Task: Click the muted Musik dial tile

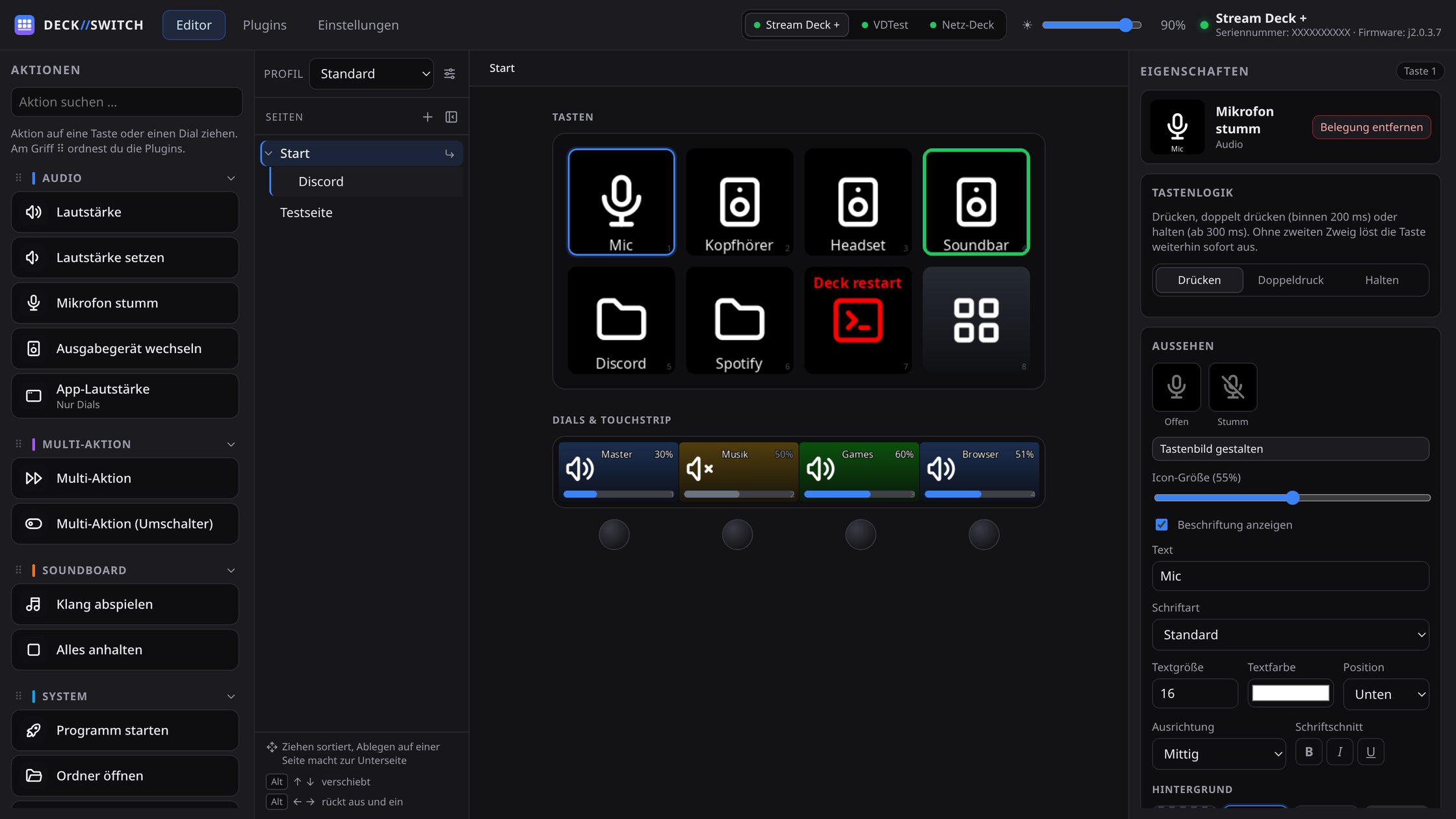Action: [738, 472]
